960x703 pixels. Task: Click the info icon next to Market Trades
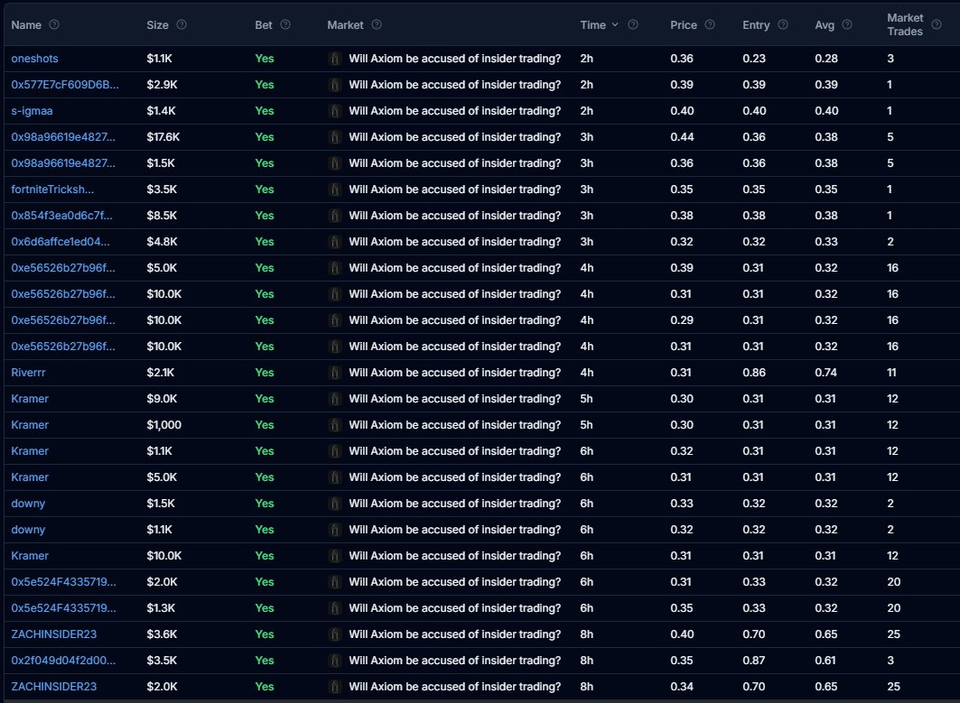click(x=936, y=25)
